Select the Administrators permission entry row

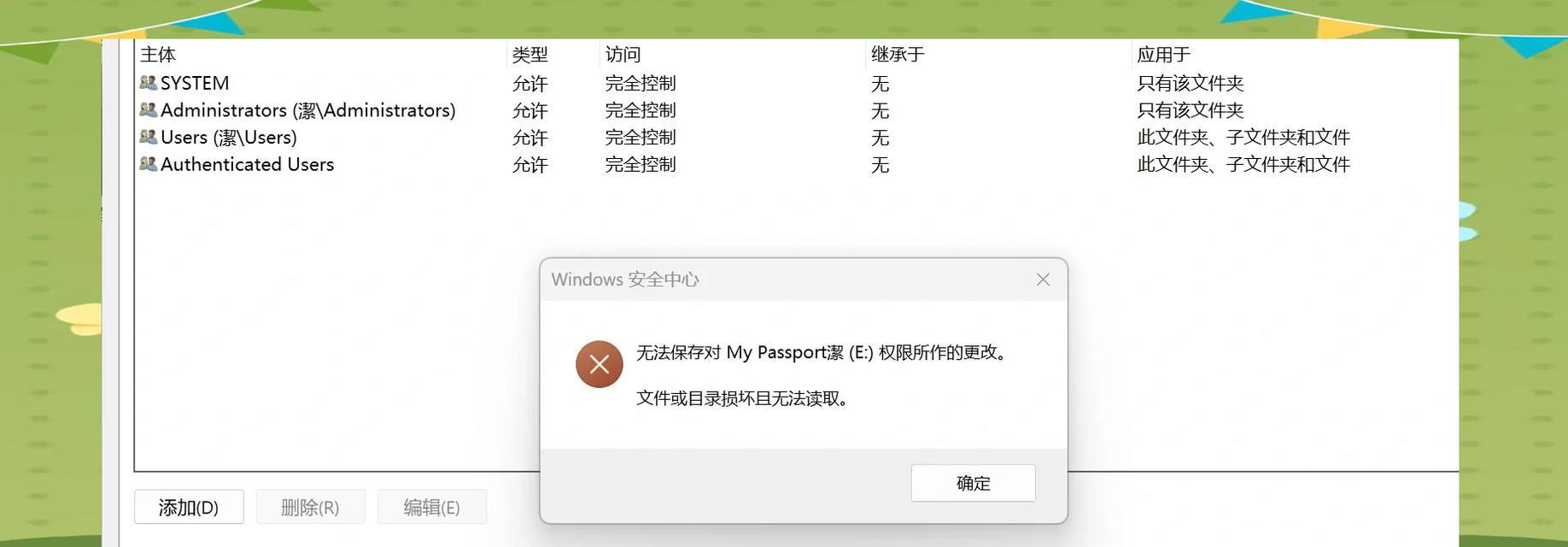pos(796,110)
